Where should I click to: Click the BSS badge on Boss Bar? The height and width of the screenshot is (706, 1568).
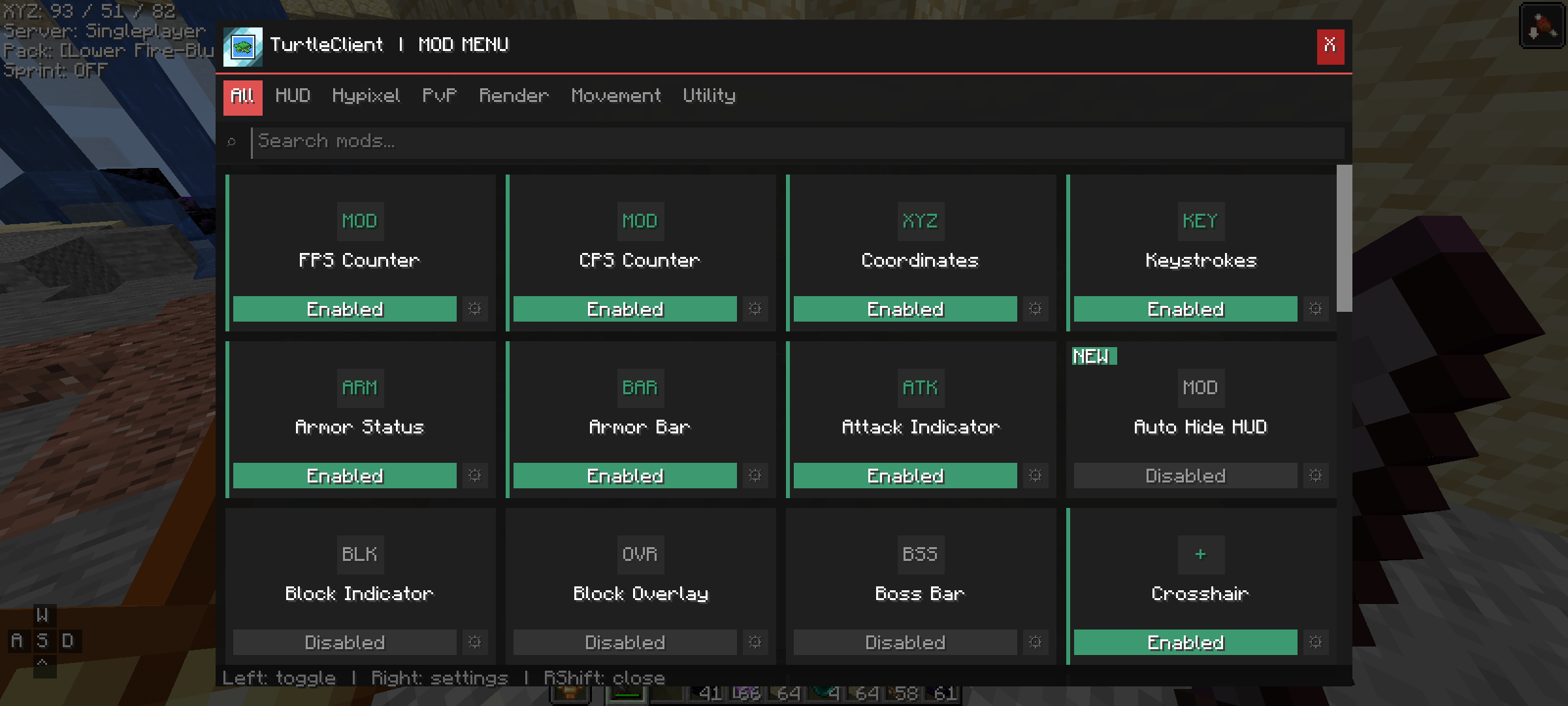[x=920, y=554]
